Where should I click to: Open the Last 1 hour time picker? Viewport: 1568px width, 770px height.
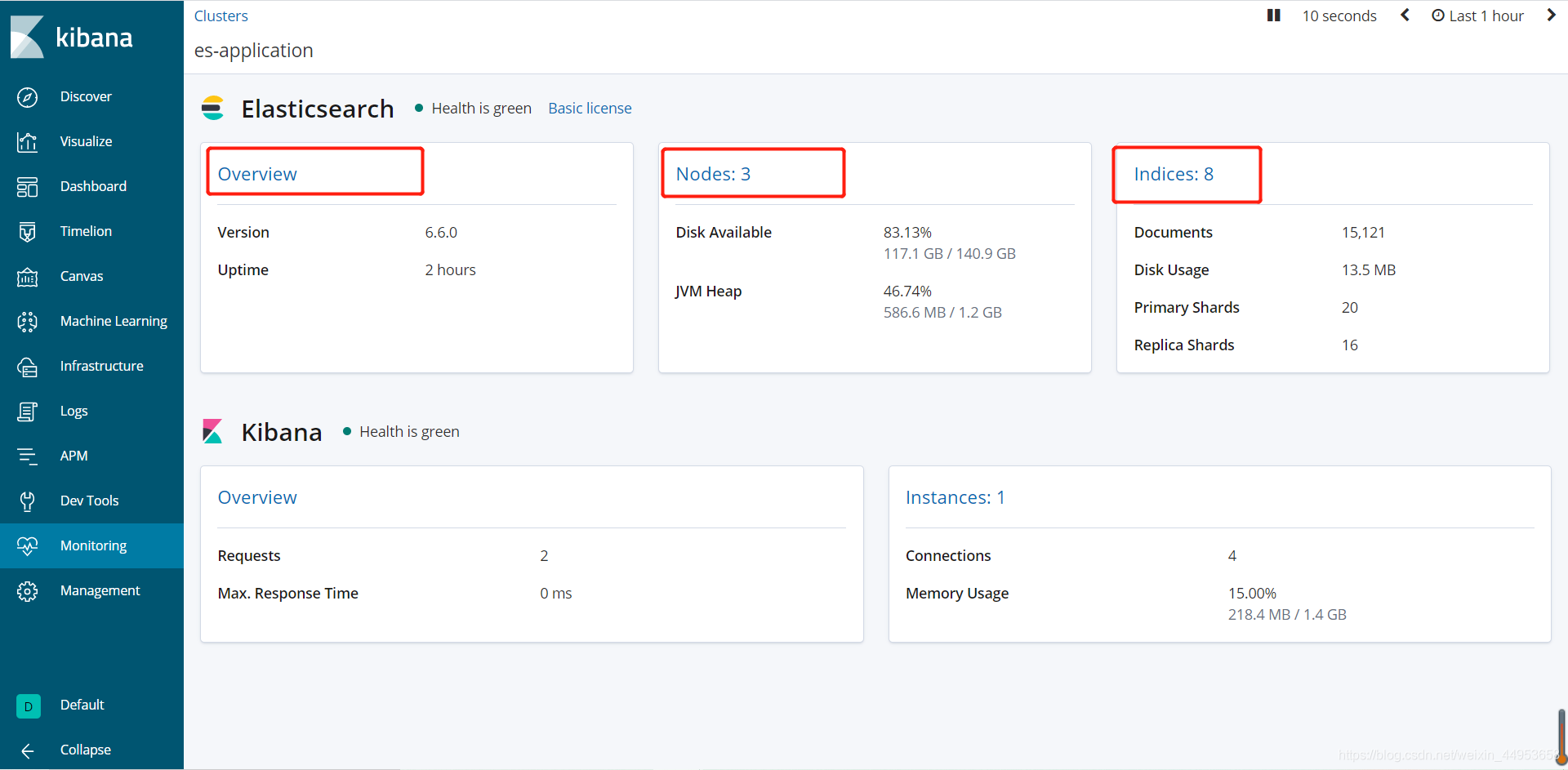1477,16
